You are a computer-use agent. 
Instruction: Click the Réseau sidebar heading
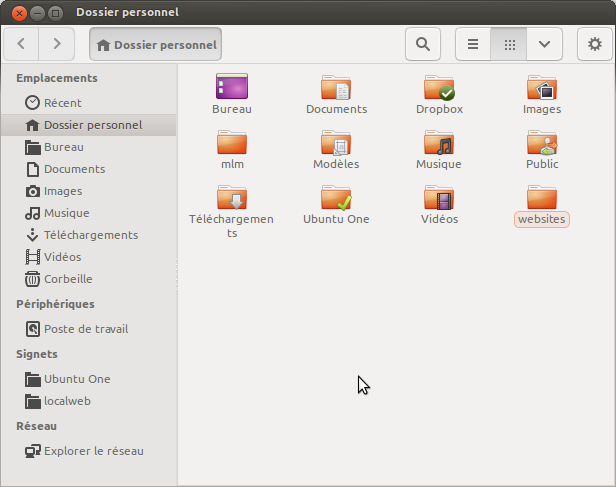[x=36, y=426]
